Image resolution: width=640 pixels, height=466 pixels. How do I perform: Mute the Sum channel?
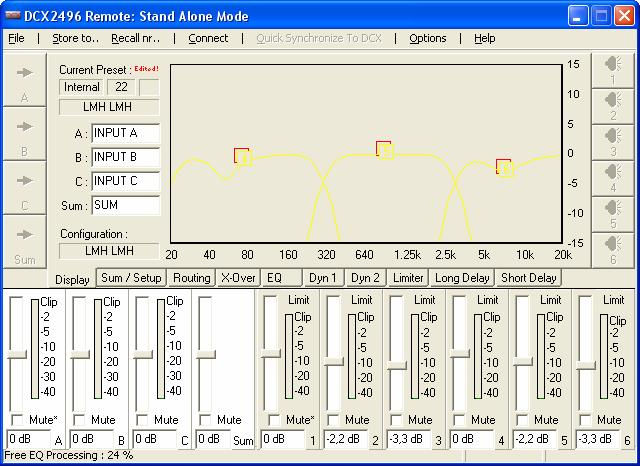[x=205, y=419]
